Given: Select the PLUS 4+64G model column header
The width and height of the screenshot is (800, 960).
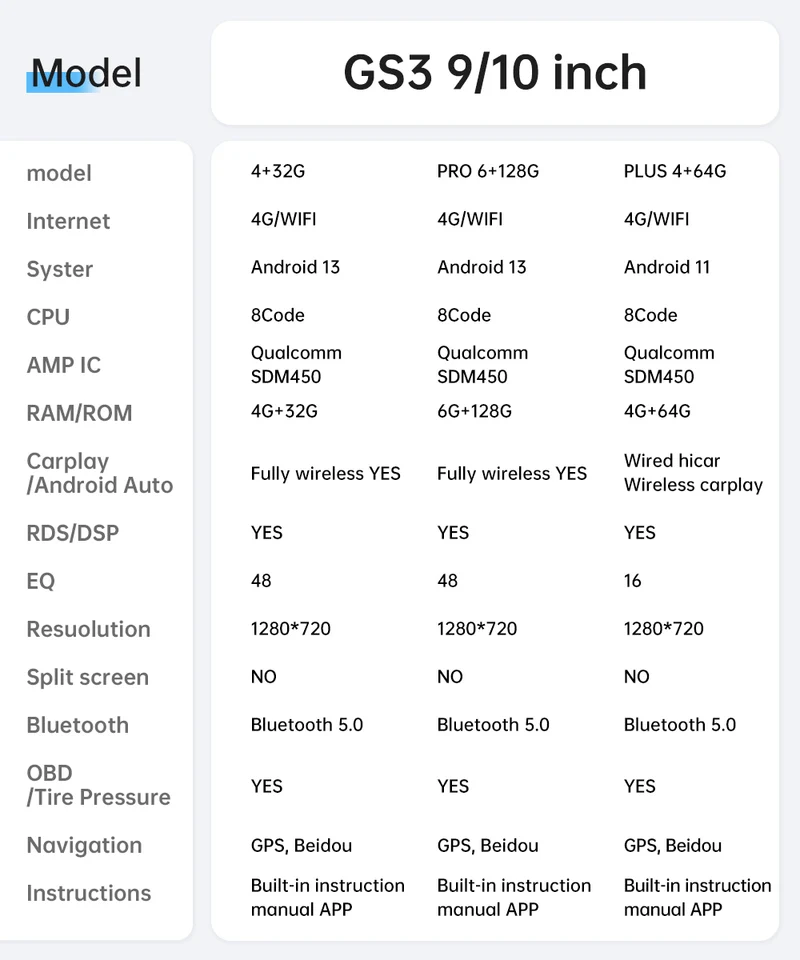Looking at the screenshot, I should coord(675,171).
